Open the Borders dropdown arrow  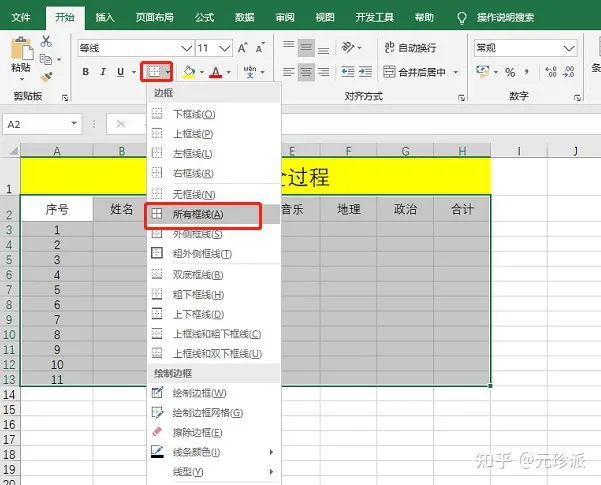pos(167,72)
